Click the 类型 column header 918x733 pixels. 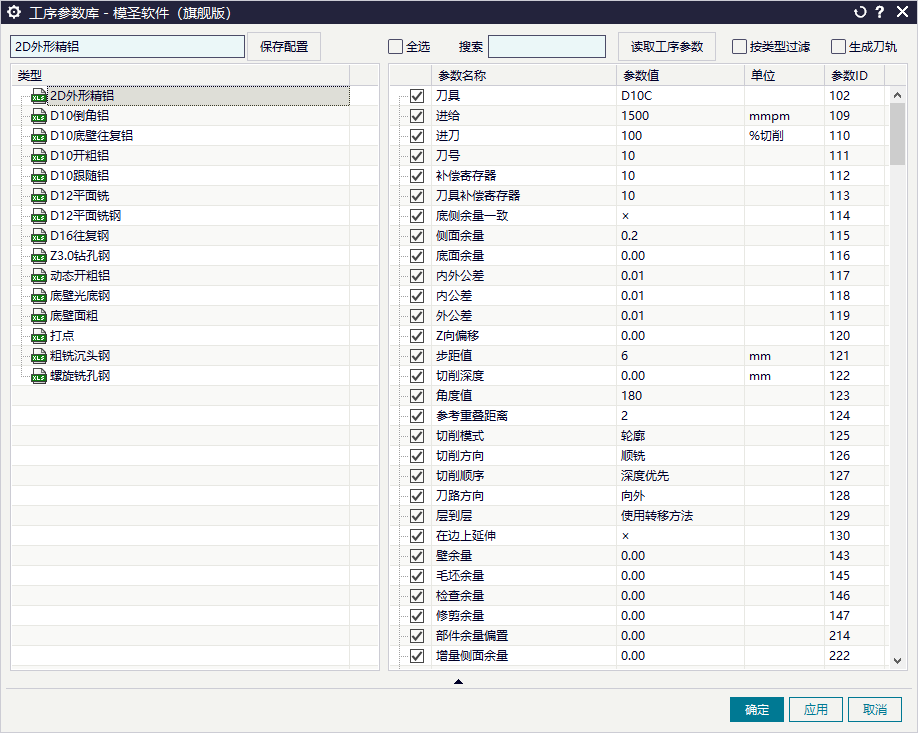point(180,76)
